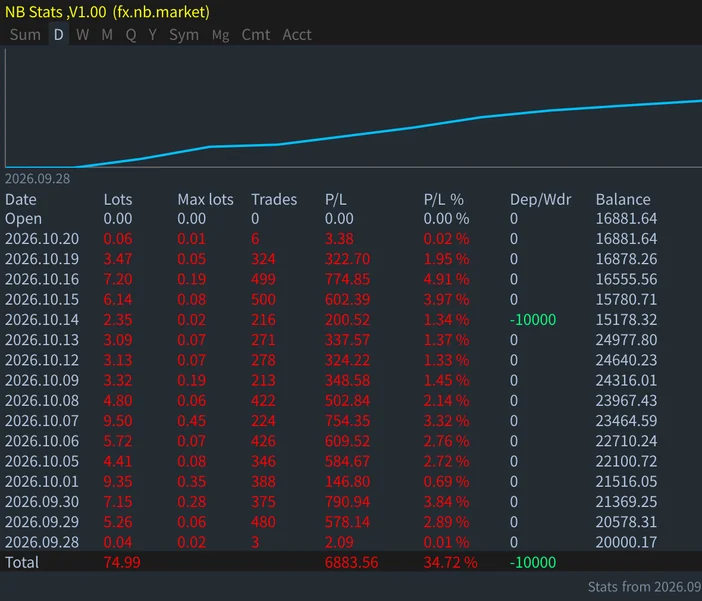The height and width of the screenshot is (601, 702).
Task: Click the Lots column header
Action: tap(118, 199)
